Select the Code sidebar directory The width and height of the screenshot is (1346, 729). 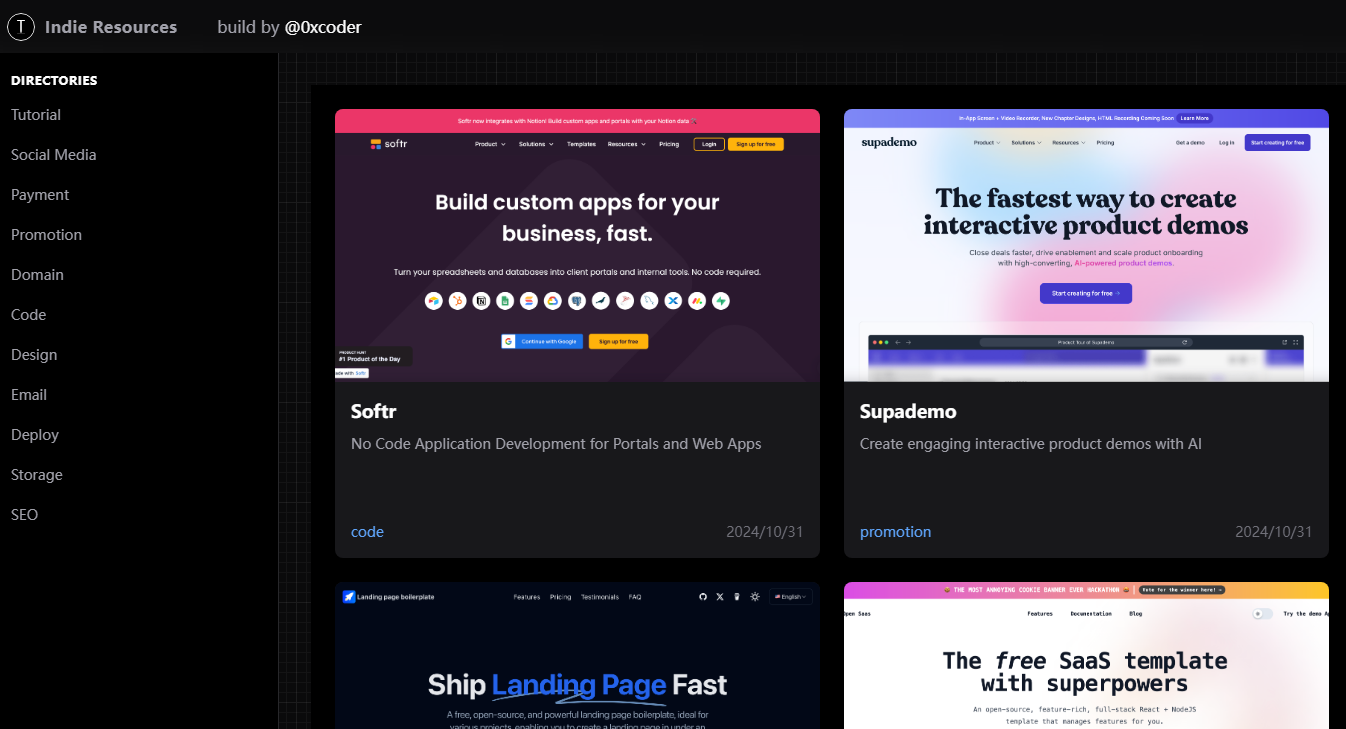tap(29, 315)
